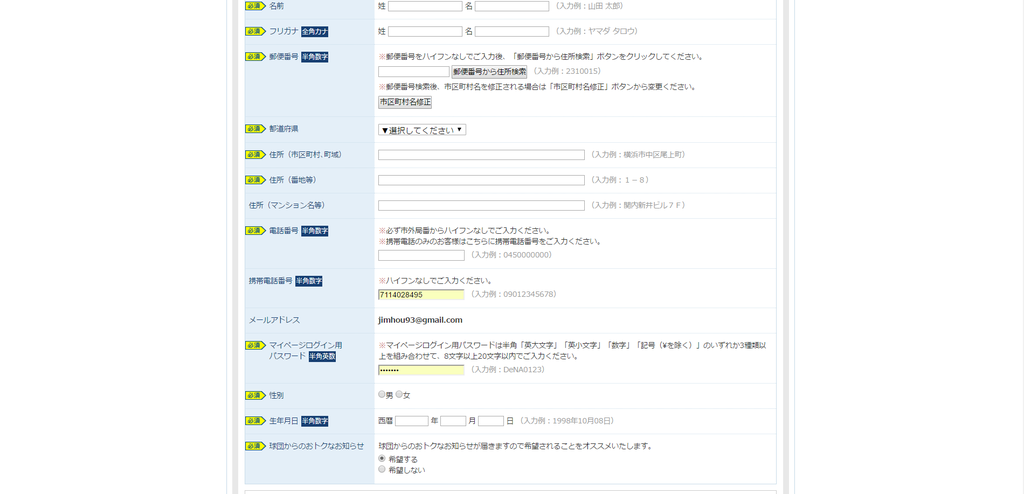Open the 都道府県 選択してください dropdown
This screenshot has width=1024, height=494.
422,130
